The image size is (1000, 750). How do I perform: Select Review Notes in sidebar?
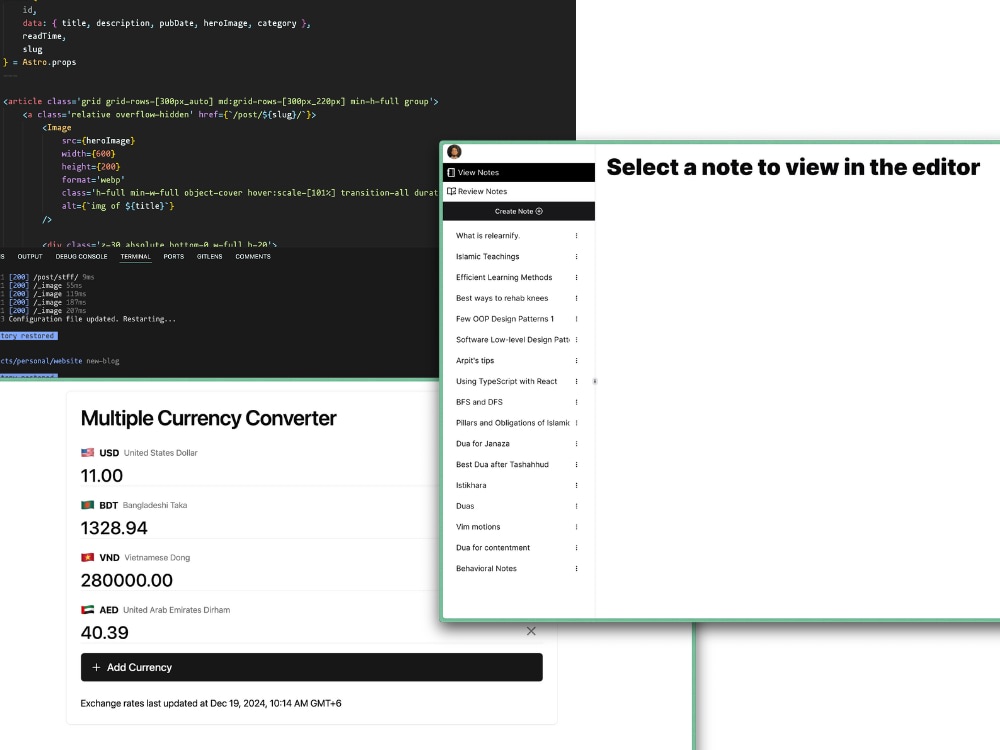(518, 191)
